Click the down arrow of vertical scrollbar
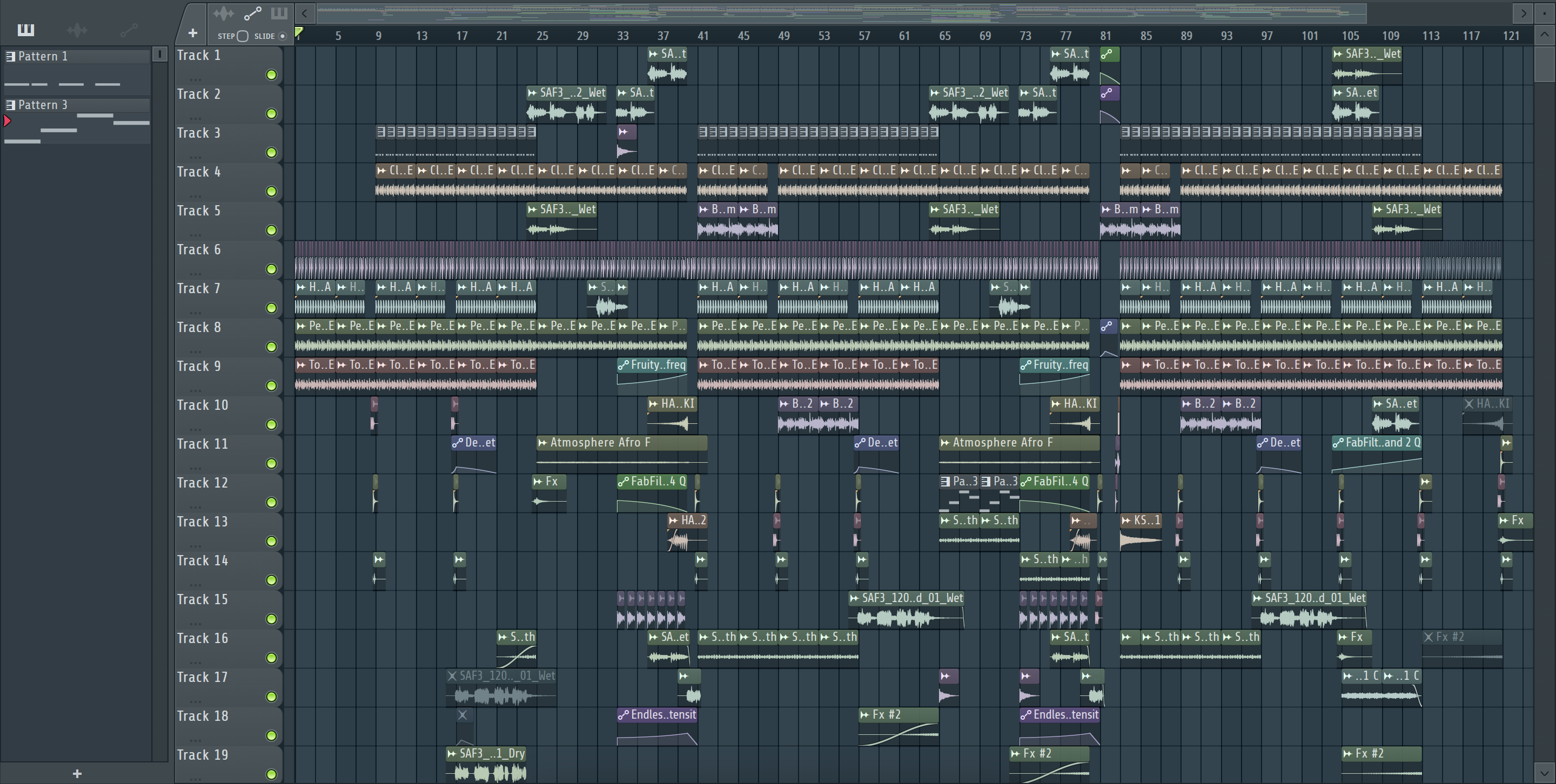Screen dimensions: 1556x784 [x=1545, y=773]
